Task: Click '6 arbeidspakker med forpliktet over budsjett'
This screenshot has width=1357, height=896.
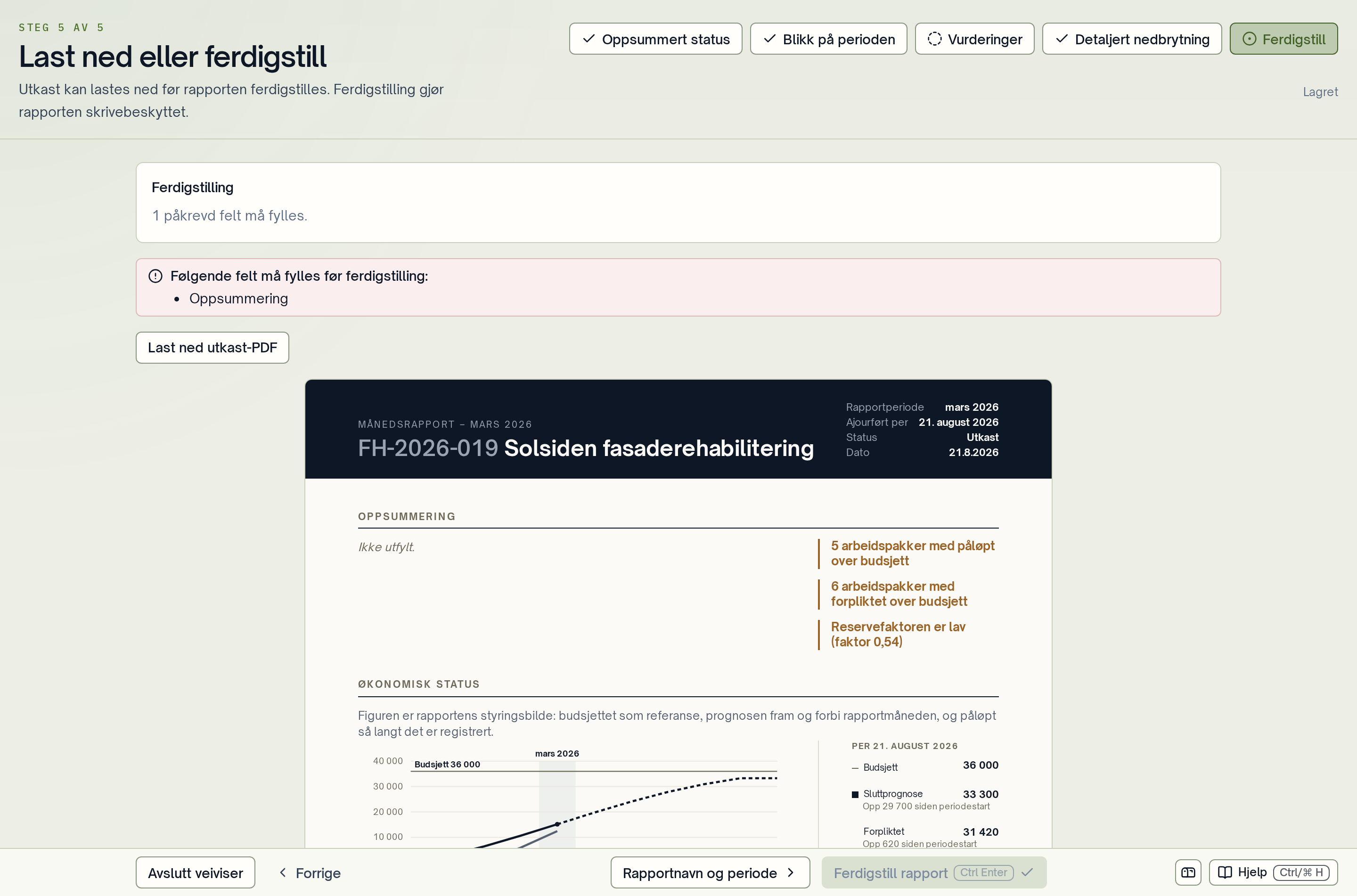Action: coord(899,594)
